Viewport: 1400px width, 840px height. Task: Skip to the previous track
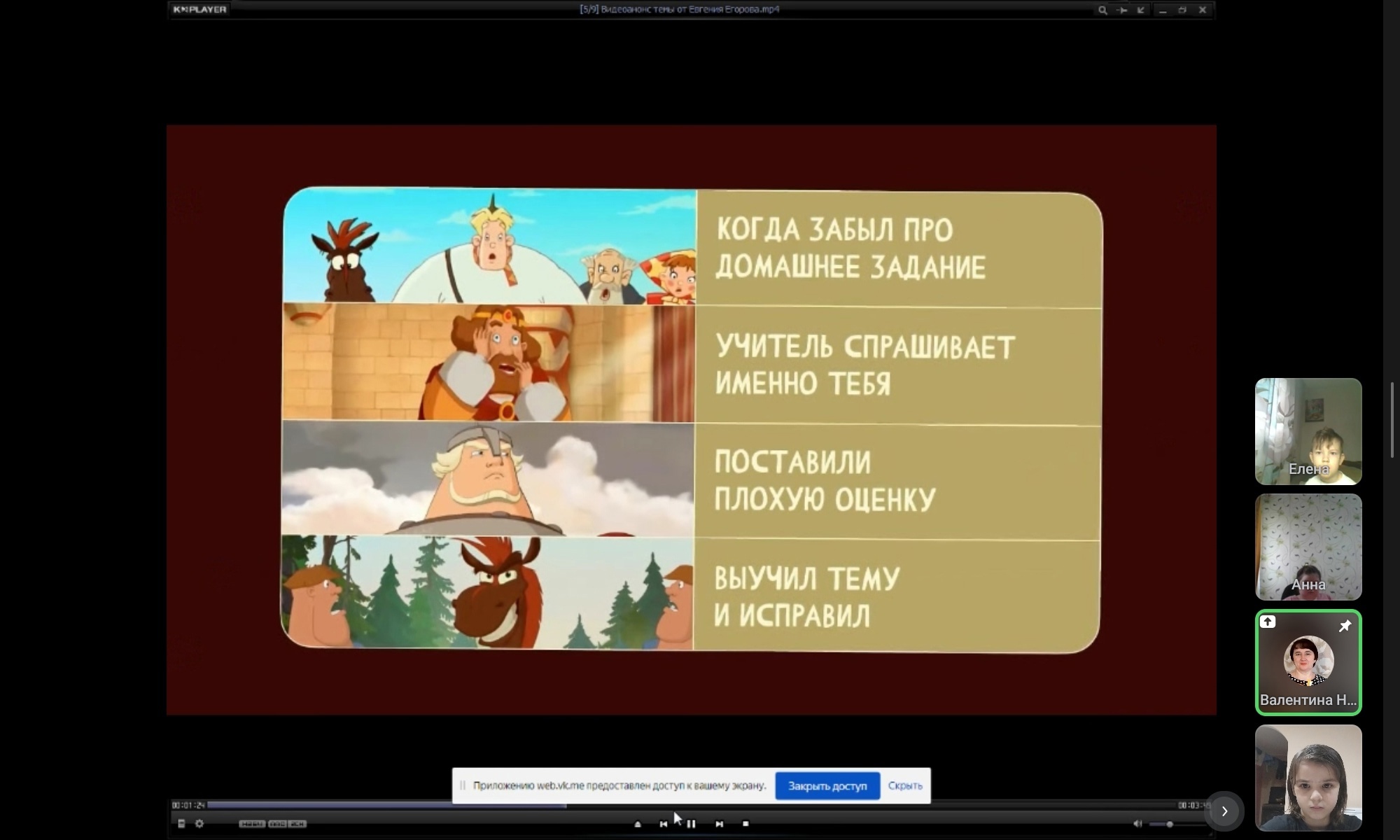click(664, 824)
